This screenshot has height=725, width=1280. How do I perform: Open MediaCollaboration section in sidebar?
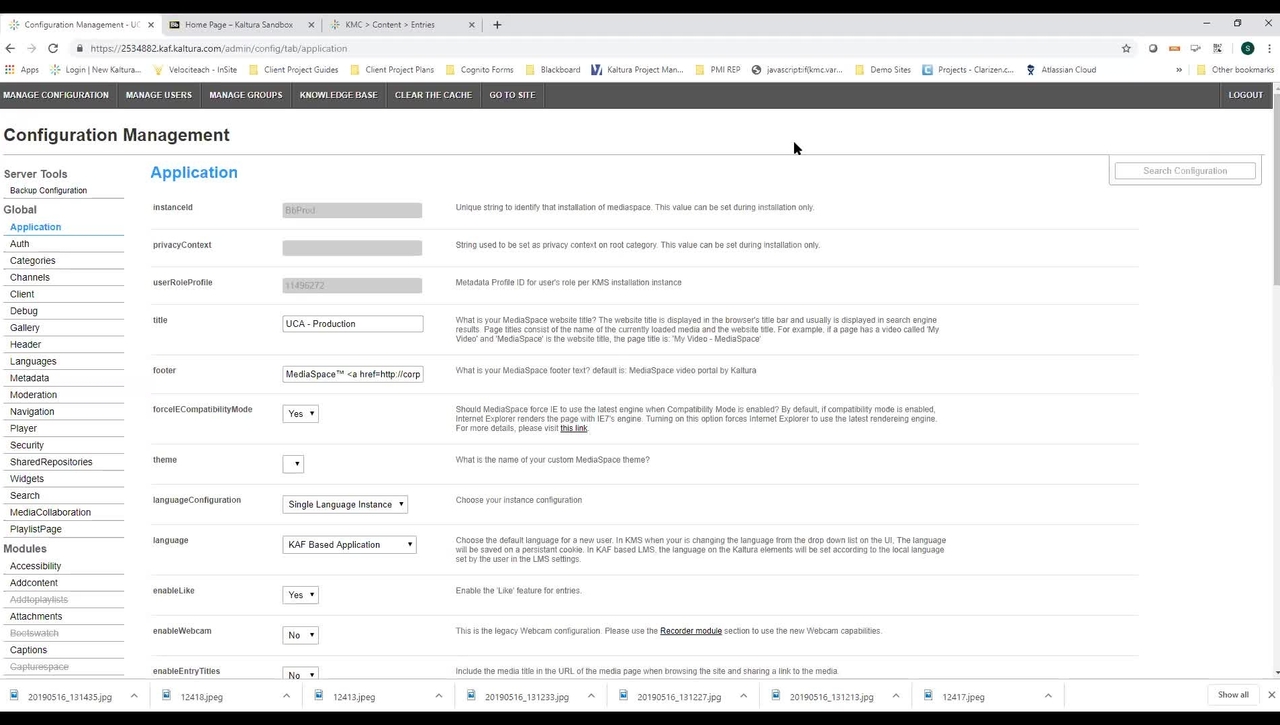click(50, 512)
